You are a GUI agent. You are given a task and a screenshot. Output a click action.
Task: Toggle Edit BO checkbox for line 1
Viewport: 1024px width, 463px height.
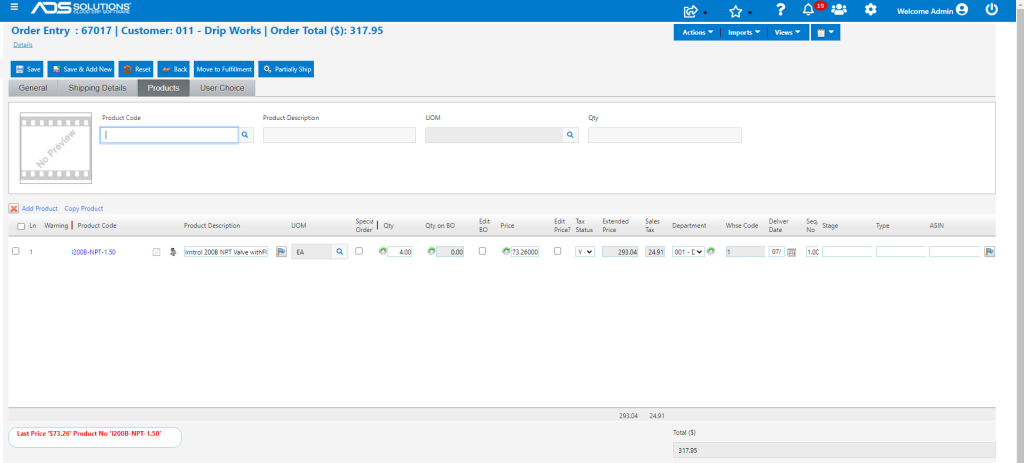483,251
